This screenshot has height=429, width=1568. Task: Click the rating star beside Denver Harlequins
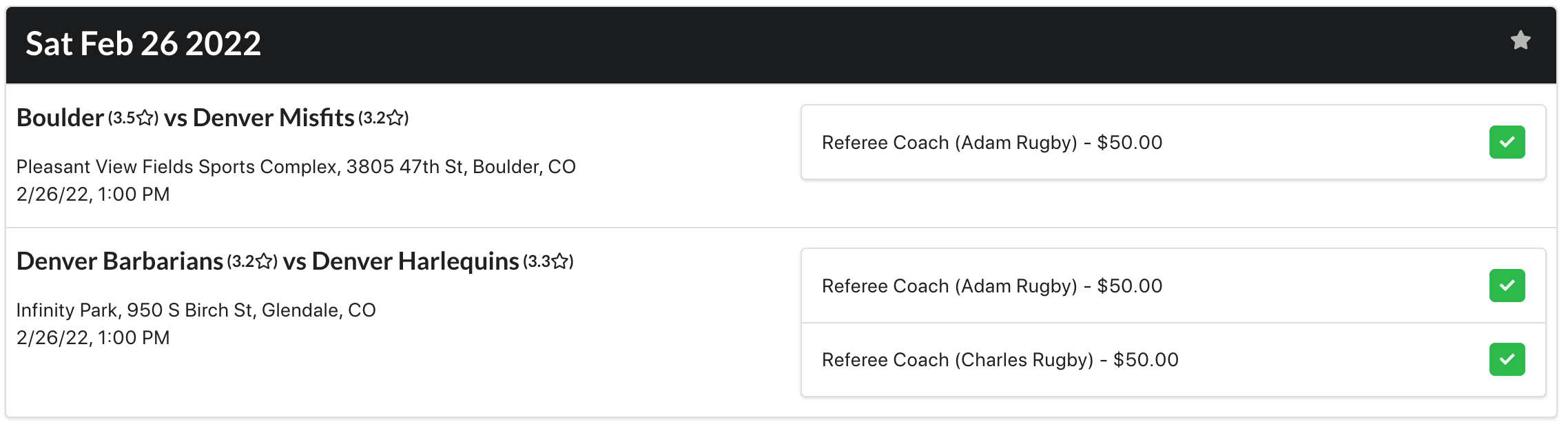(x=561, y=262)
